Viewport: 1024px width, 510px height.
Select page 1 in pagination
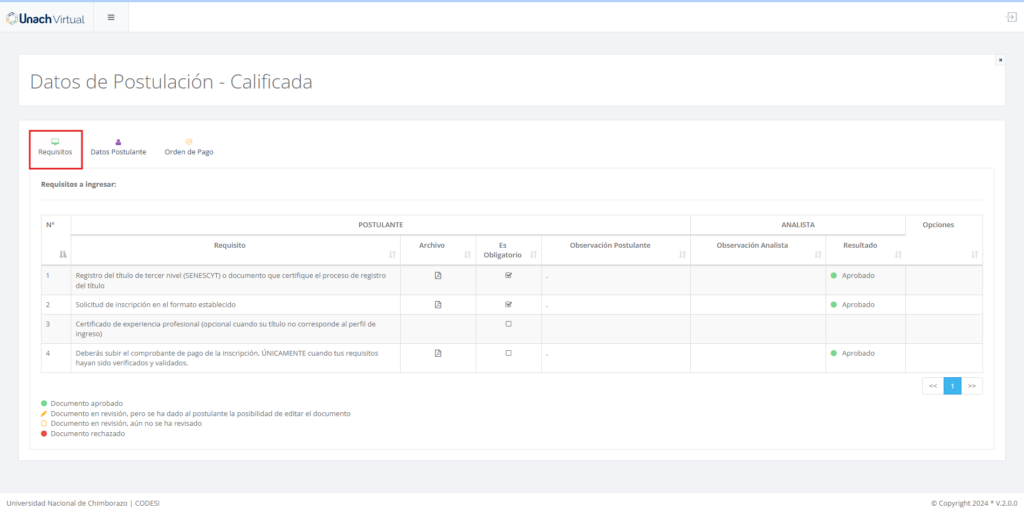952,386
